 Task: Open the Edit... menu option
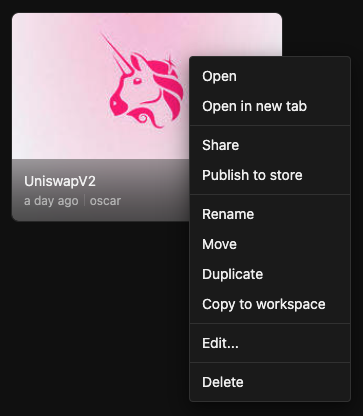tap(270, 343)
